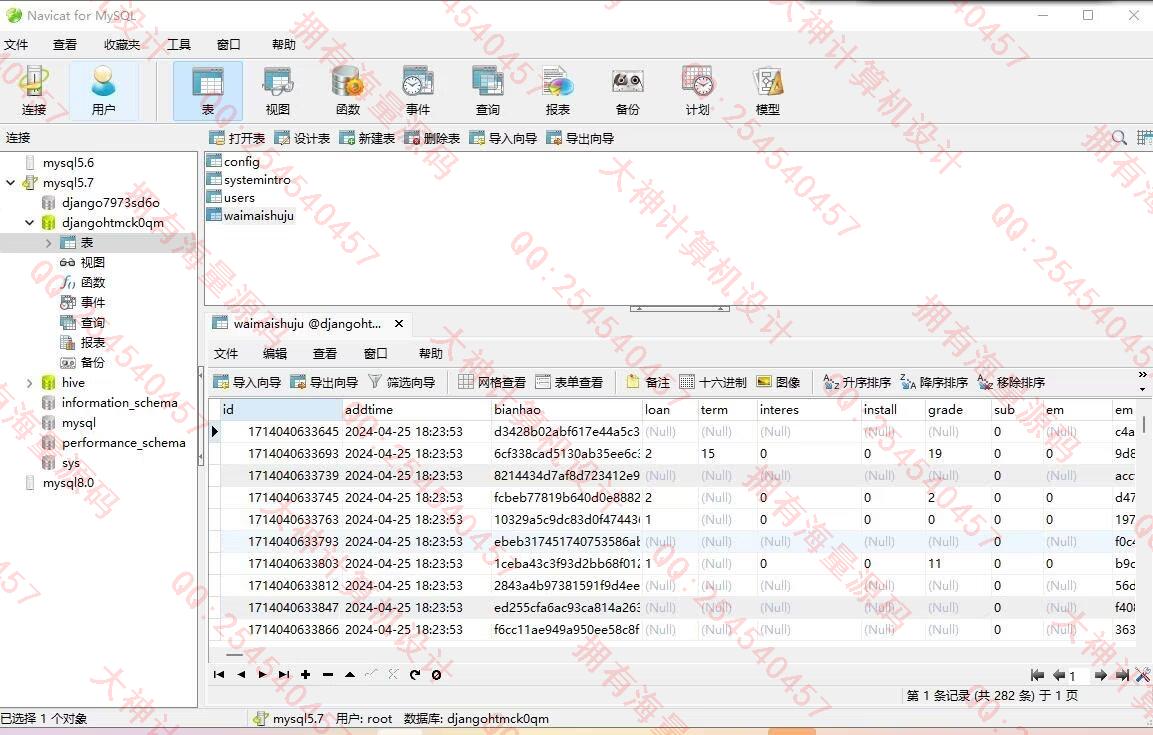Image resolution: width=1153 pixels, height=735 pixels.
Task: Collapse the mysql5.7 connection node
Action: pyautogui.click(x=10, y=182)
